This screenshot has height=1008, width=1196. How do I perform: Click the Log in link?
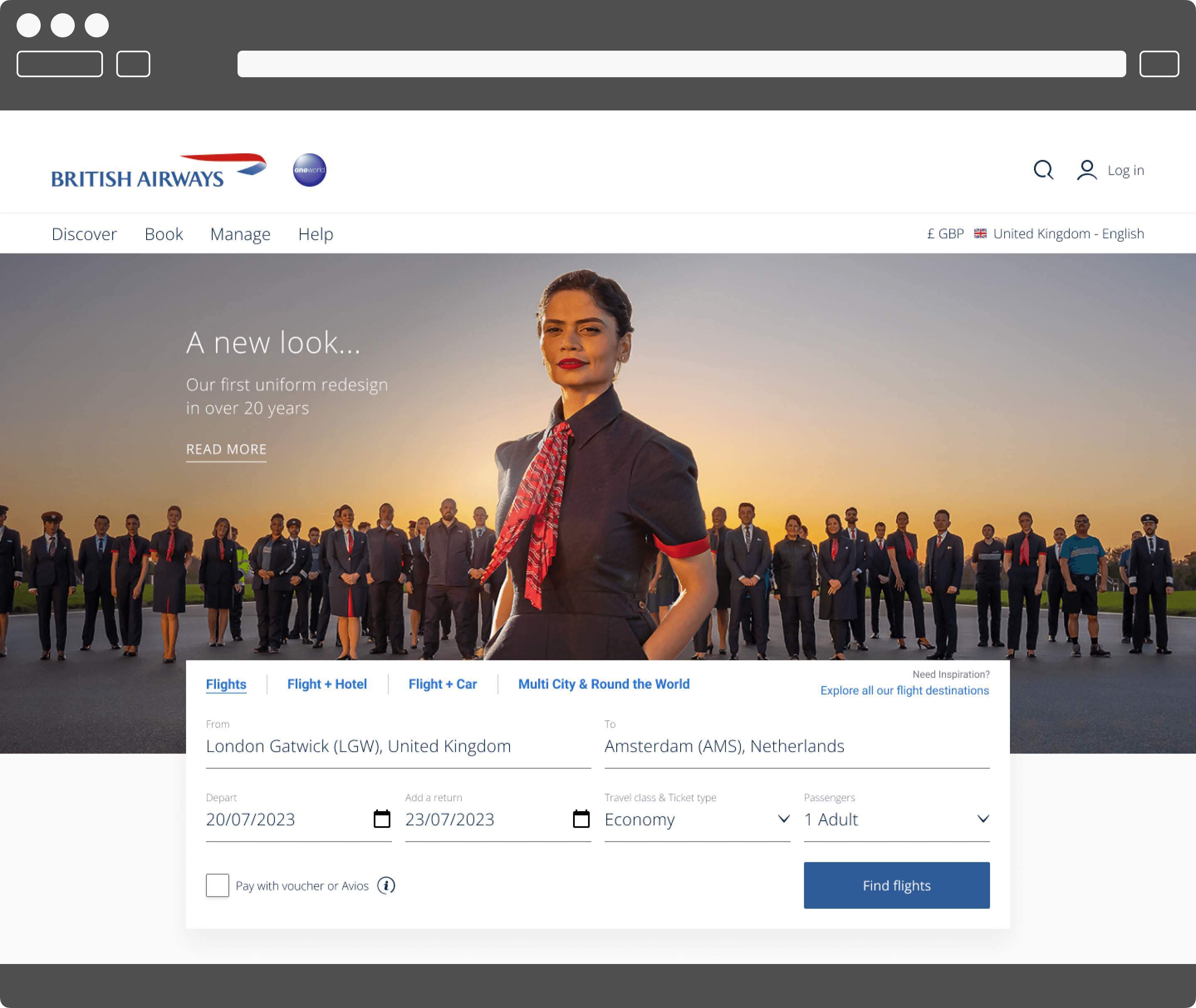coord(1126,170)
